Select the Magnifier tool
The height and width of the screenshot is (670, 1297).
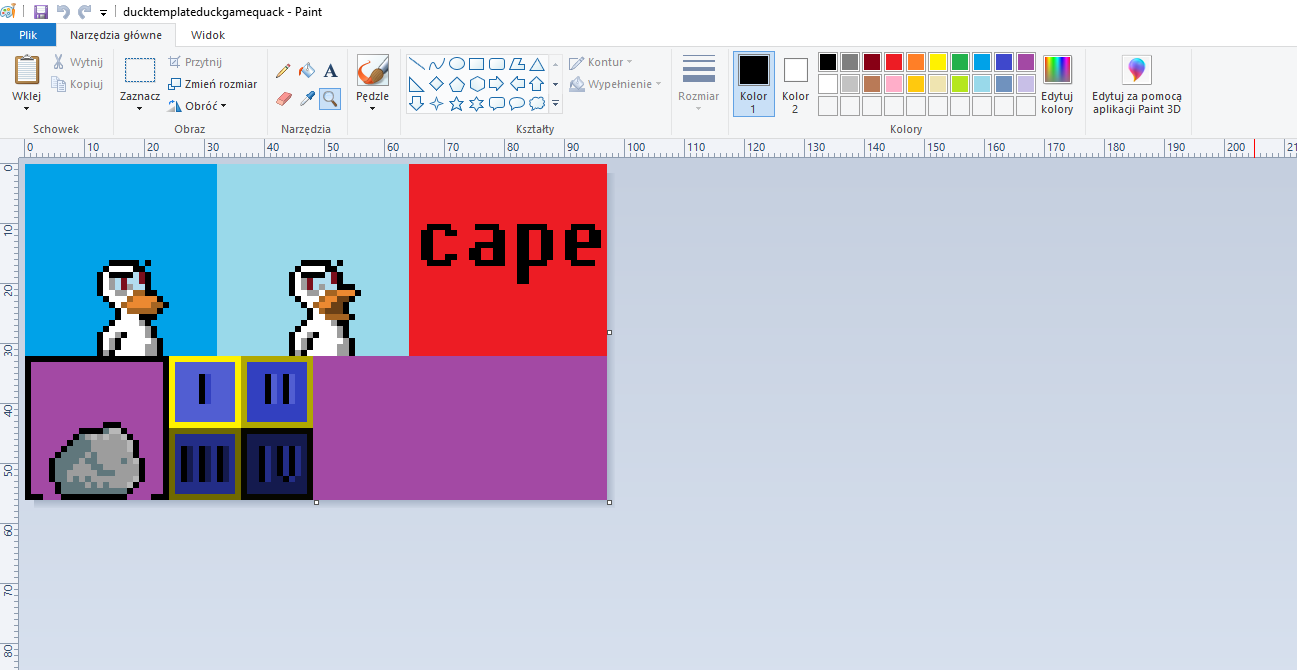point(331,98)
